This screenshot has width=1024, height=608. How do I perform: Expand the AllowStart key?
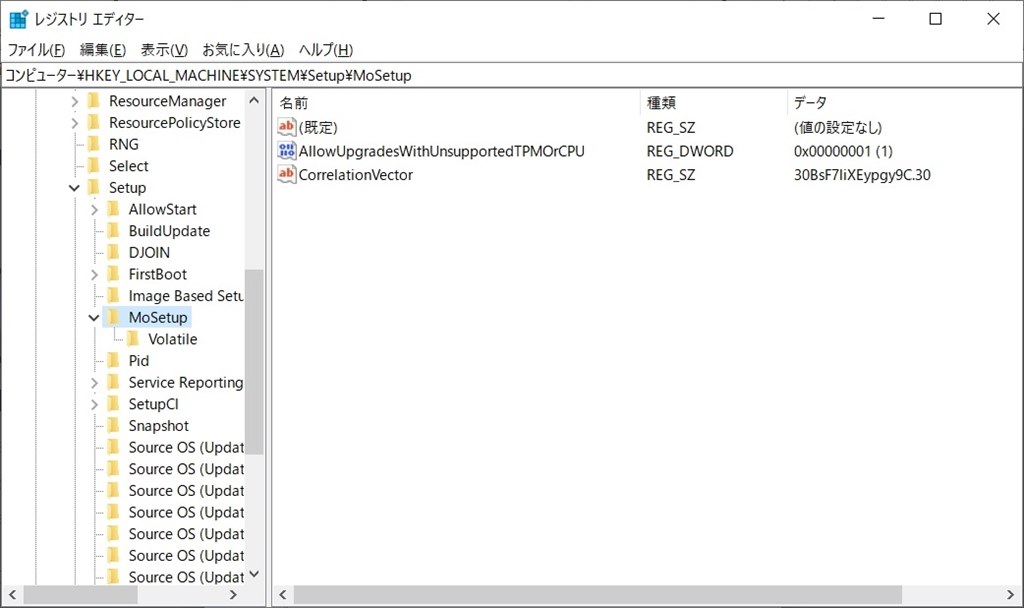(94, 210)
